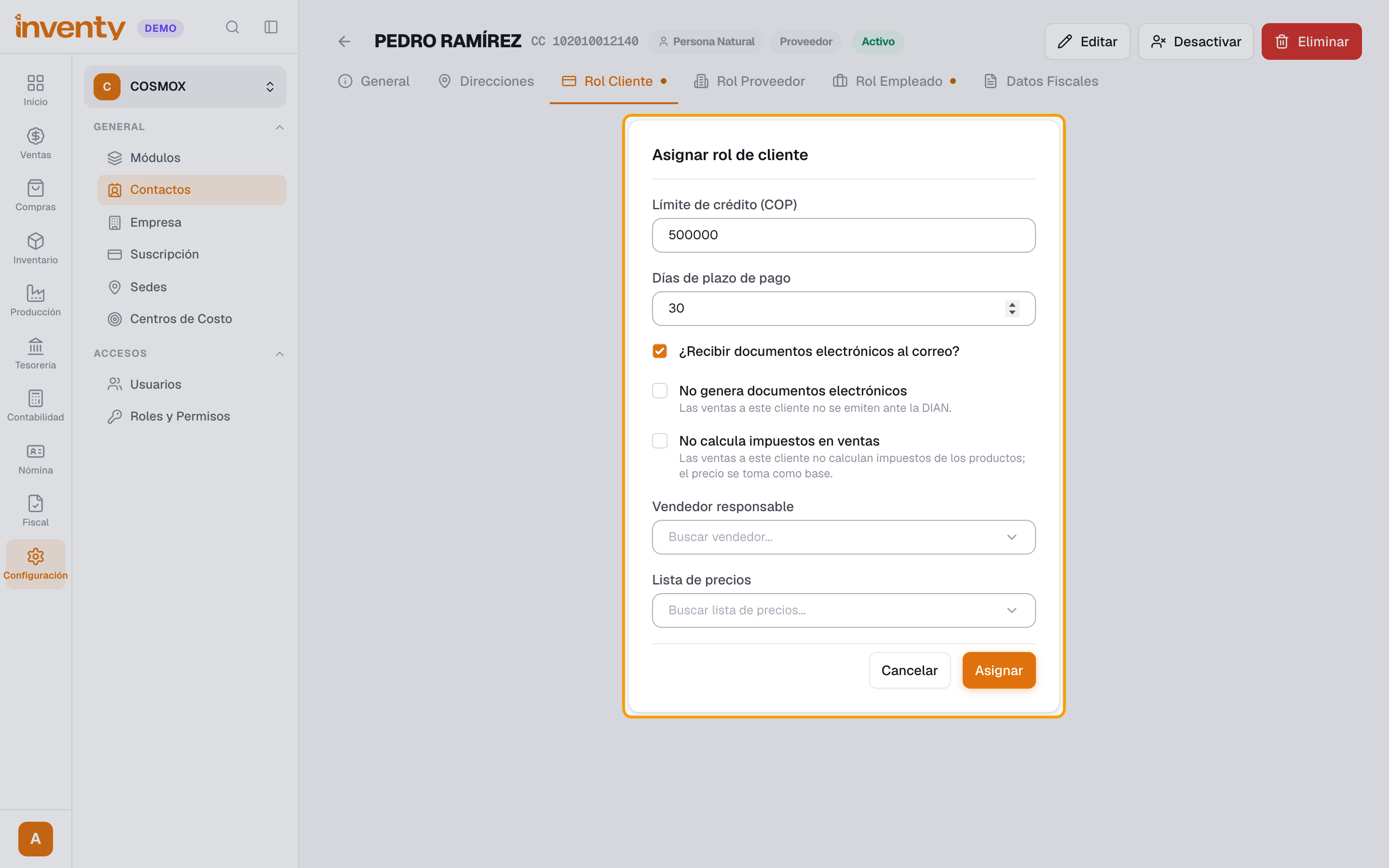
Task: Switch to the Datos Fiscales tab
Action: coord(1041,81)
